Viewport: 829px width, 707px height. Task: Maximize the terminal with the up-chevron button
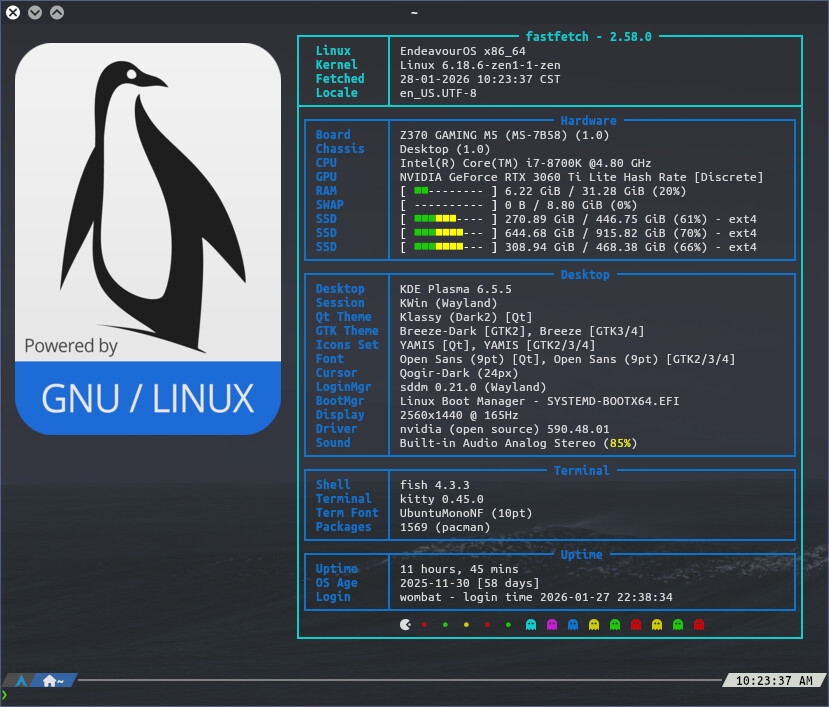[57, 13]
